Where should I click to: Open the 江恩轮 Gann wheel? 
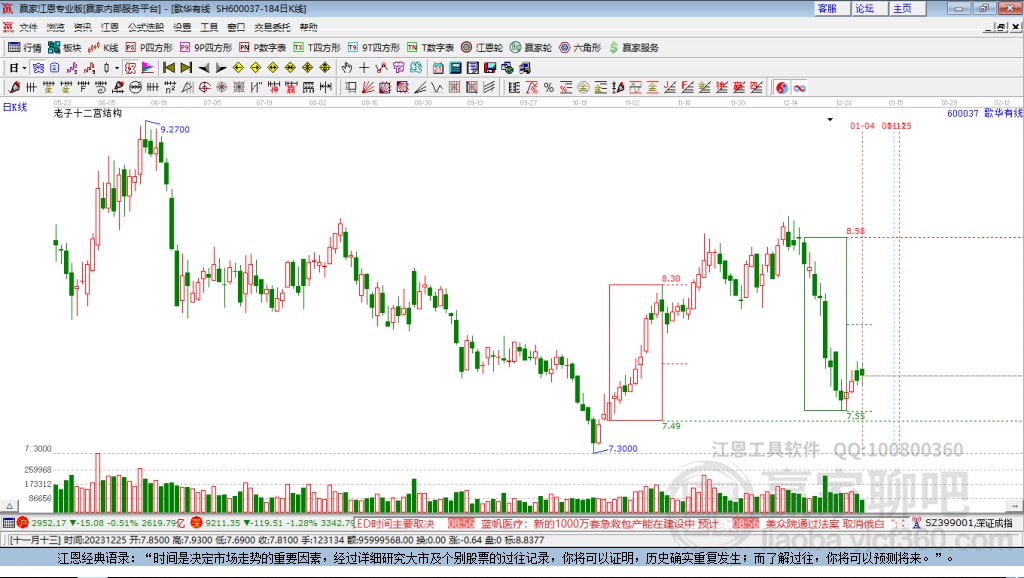coord(482,48)
